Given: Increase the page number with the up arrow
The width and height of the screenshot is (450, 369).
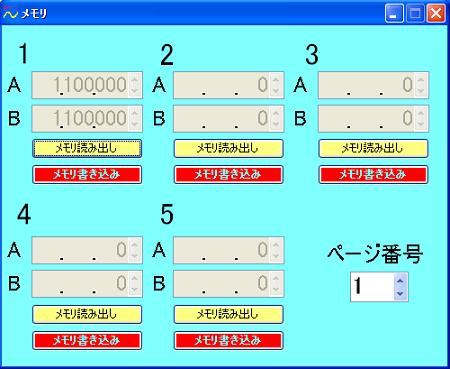Looking at the screenshot, I should click(x=400, y=281).
